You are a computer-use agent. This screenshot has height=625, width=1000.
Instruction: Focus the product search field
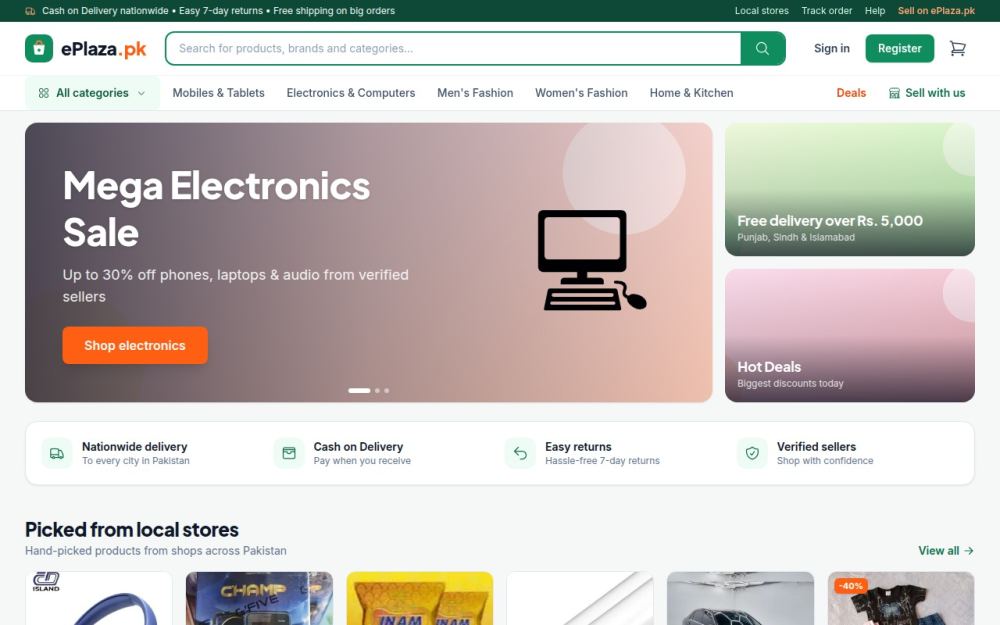(x=453, y=48)
